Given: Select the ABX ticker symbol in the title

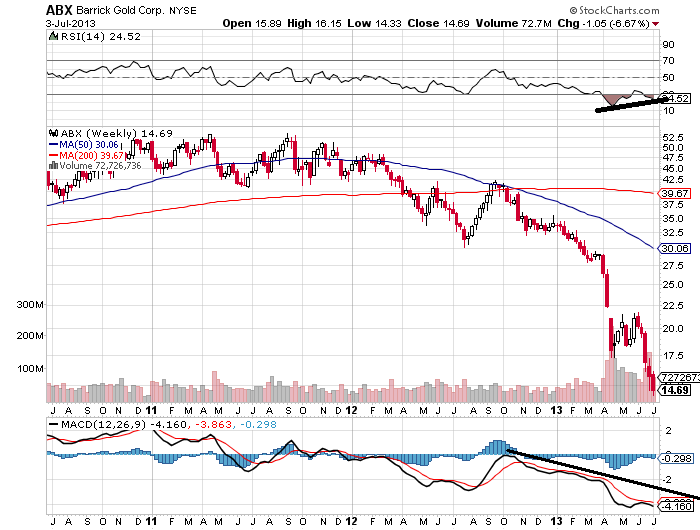Looking at the screenshot, I should (x=59, y=10).
